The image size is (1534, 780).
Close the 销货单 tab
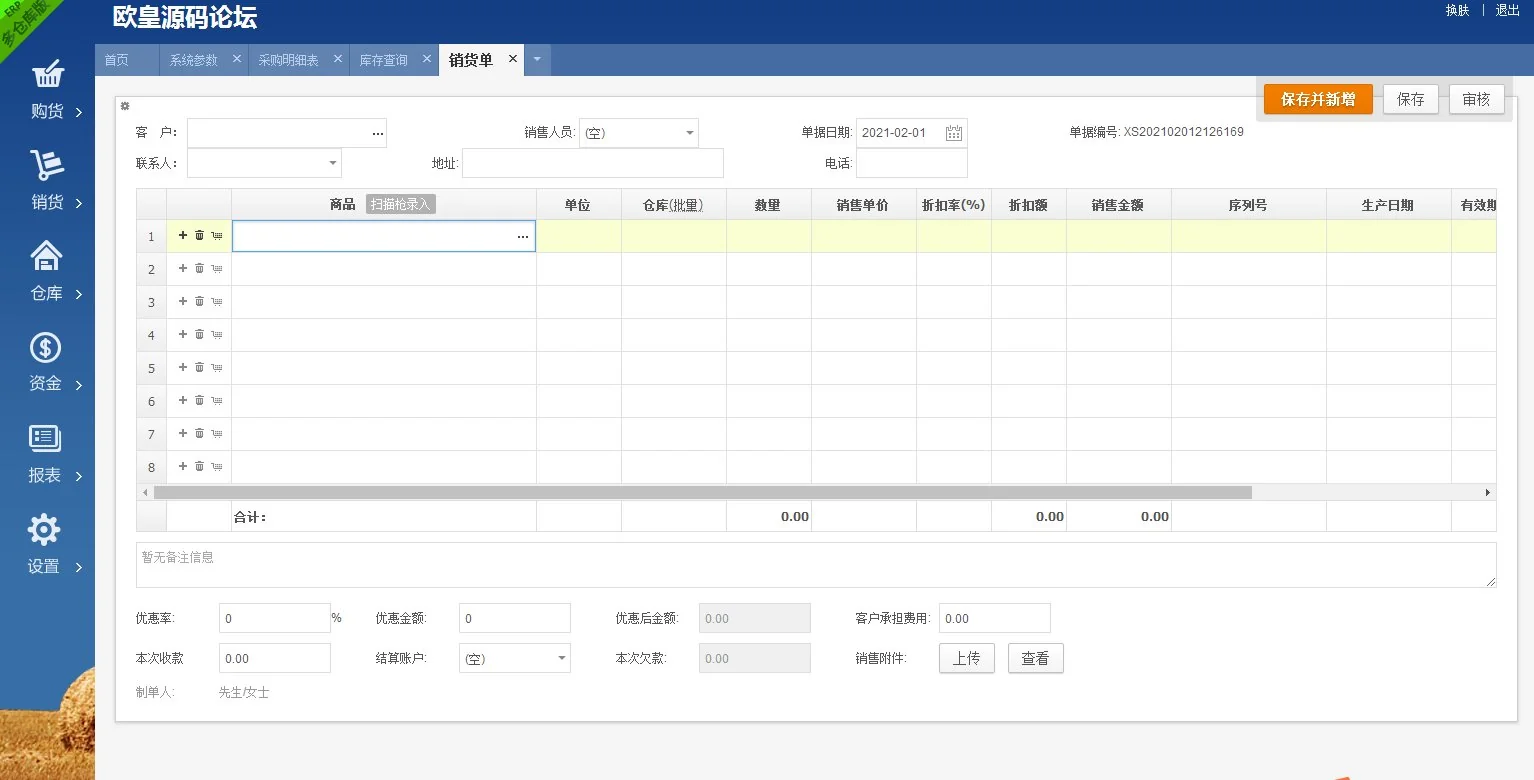pos(513,59)
